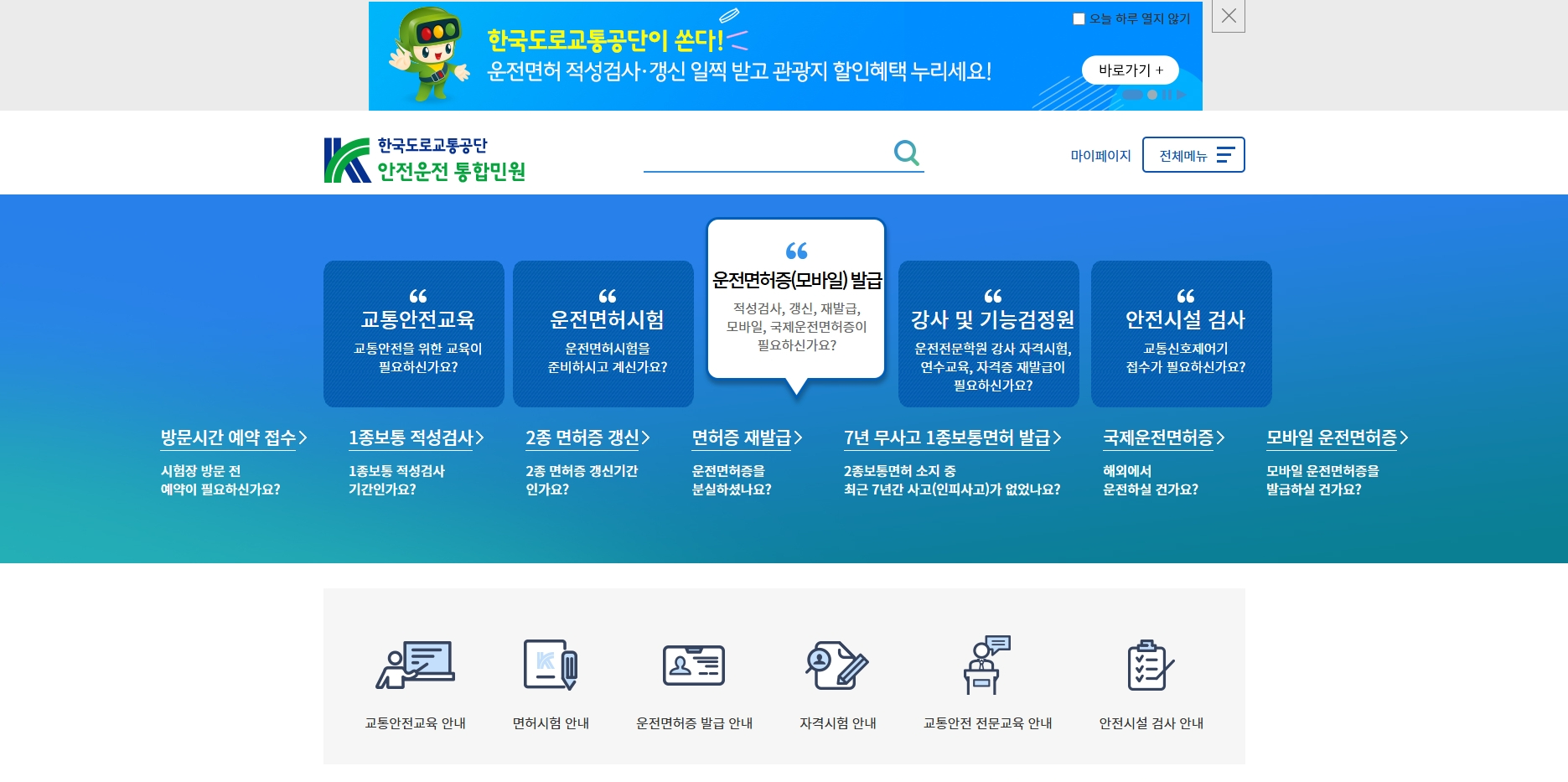Select the 운전면허증(모바일) 발급 card

coord(796,298)
